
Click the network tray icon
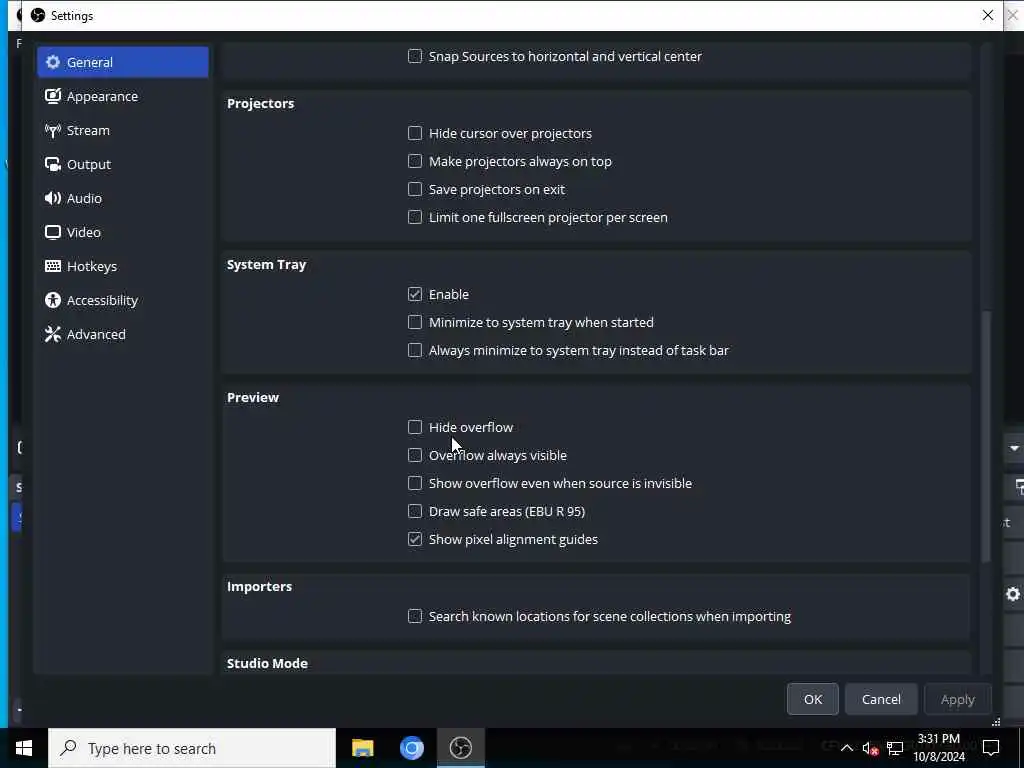coord(895,748)
